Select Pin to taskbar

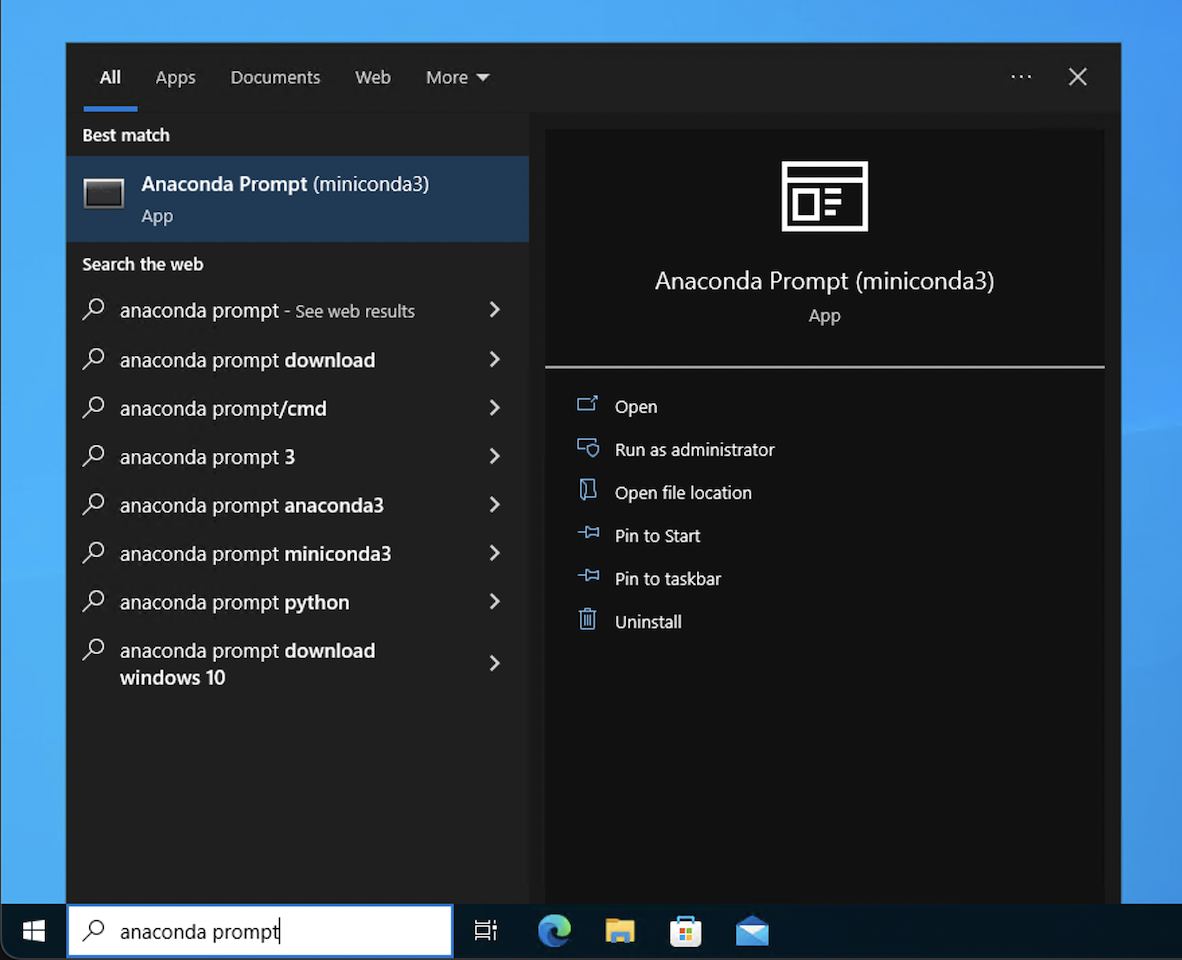pos(668,579)
